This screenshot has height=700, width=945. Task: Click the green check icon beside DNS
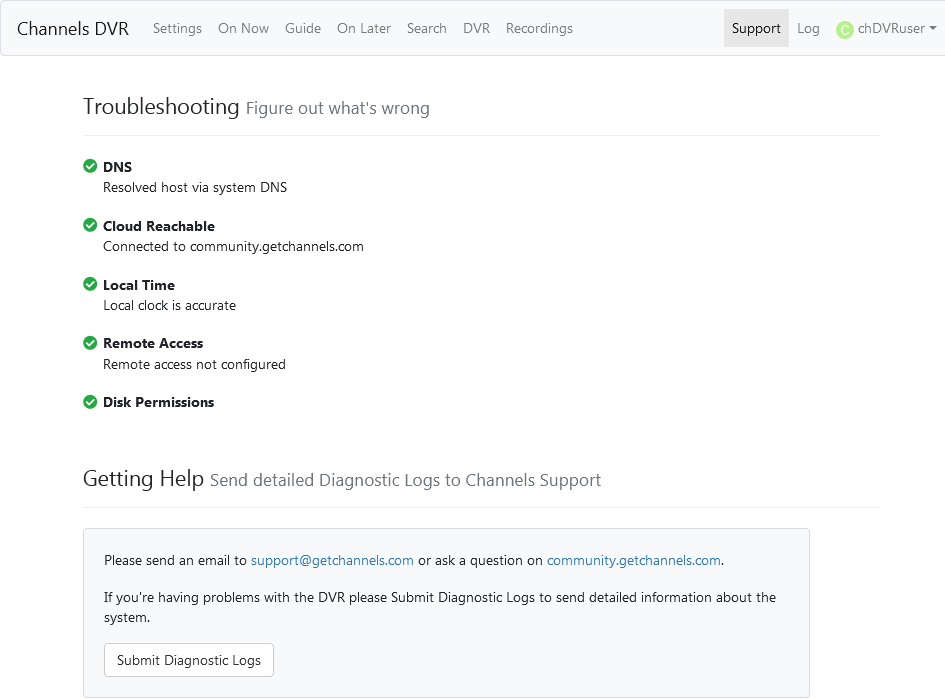point(90,167)
